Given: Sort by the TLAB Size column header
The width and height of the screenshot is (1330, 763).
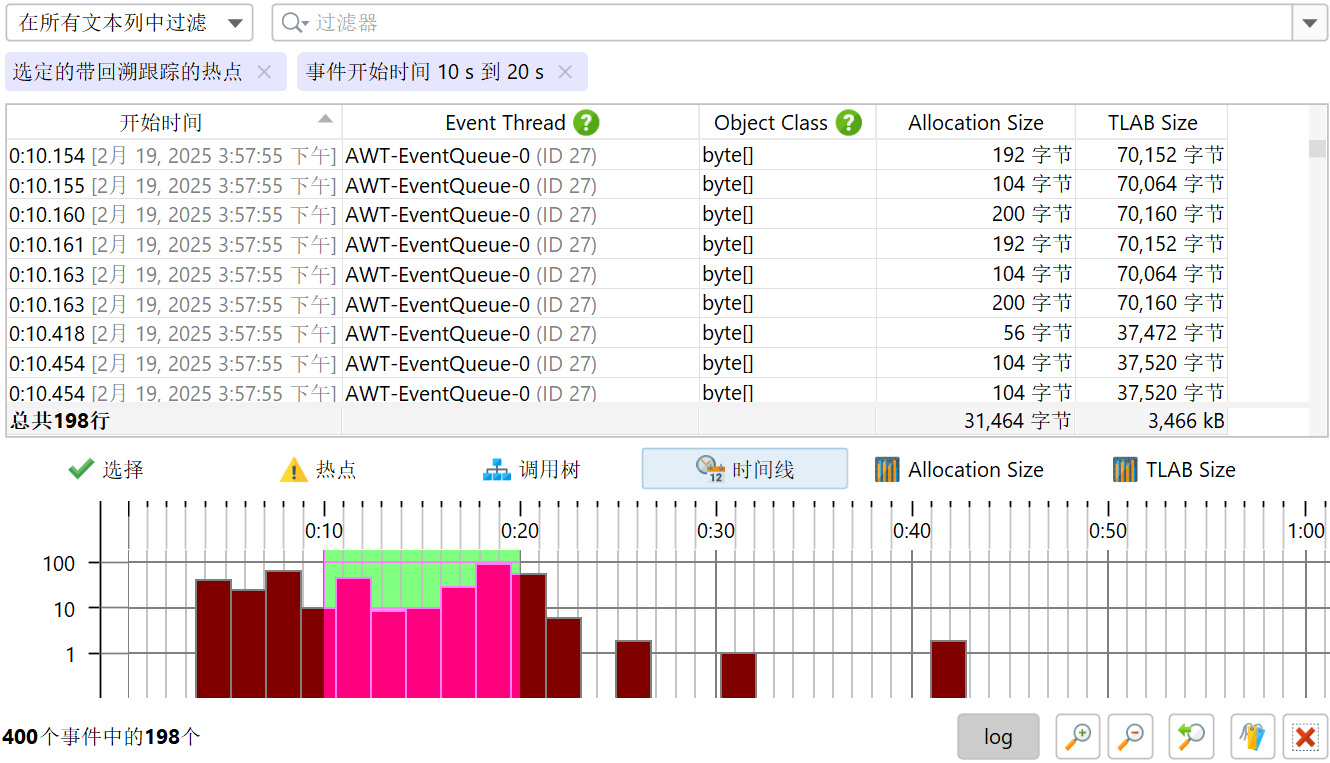Looking at the screenshot, I should (x=1152, y=123).
